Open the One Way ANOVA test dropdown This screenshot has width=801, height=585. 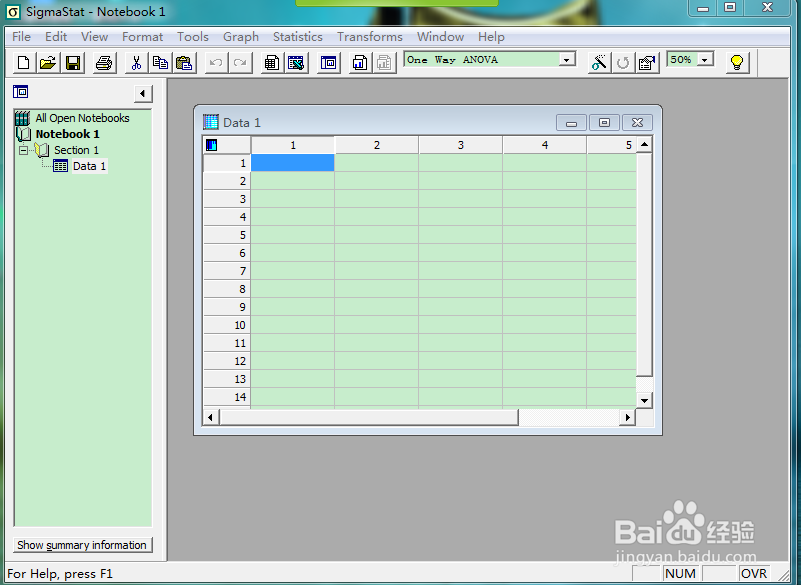pos(566,60)
